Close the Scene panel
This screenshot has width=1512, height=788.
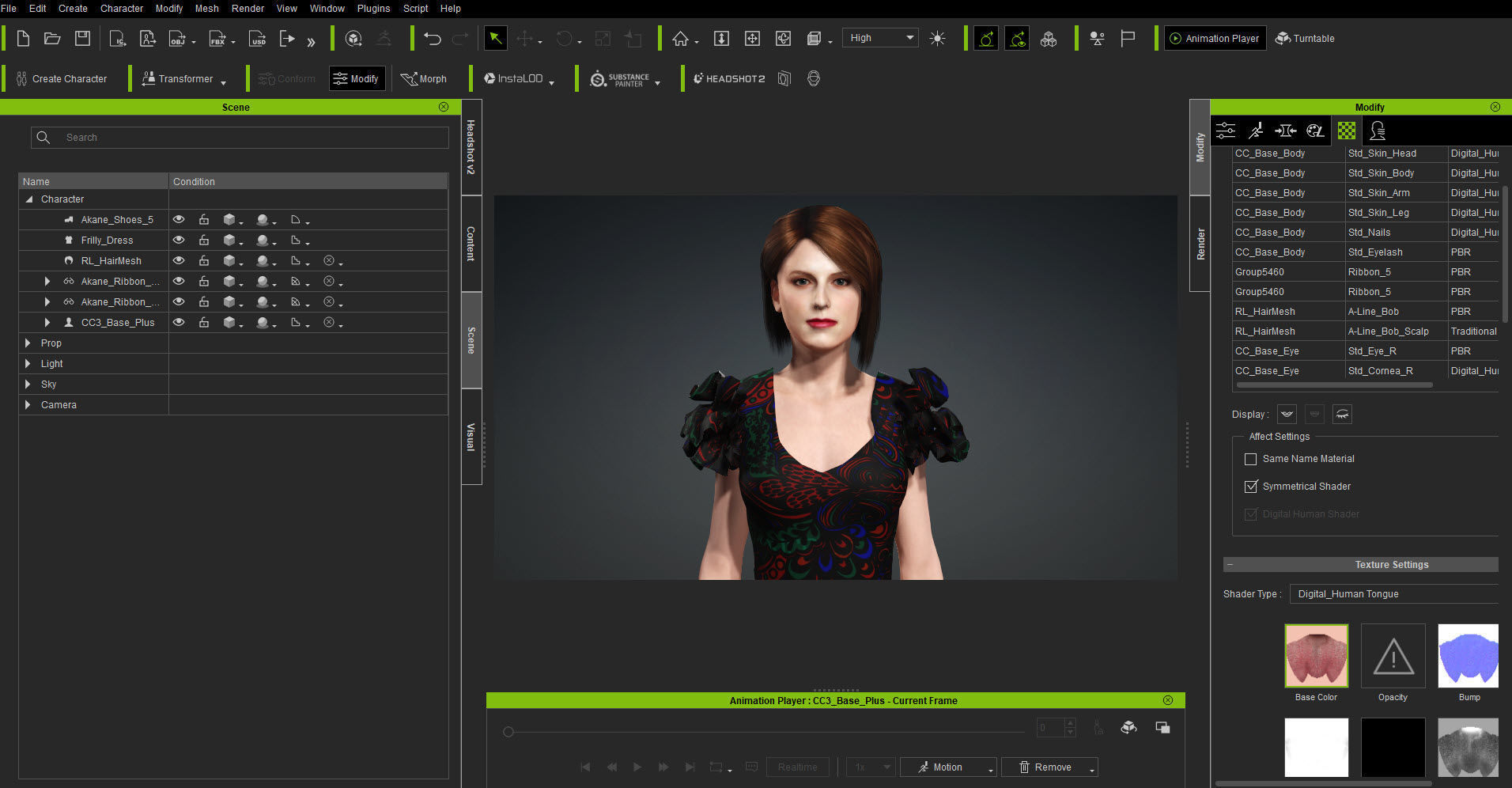click(x=444, y=107)
